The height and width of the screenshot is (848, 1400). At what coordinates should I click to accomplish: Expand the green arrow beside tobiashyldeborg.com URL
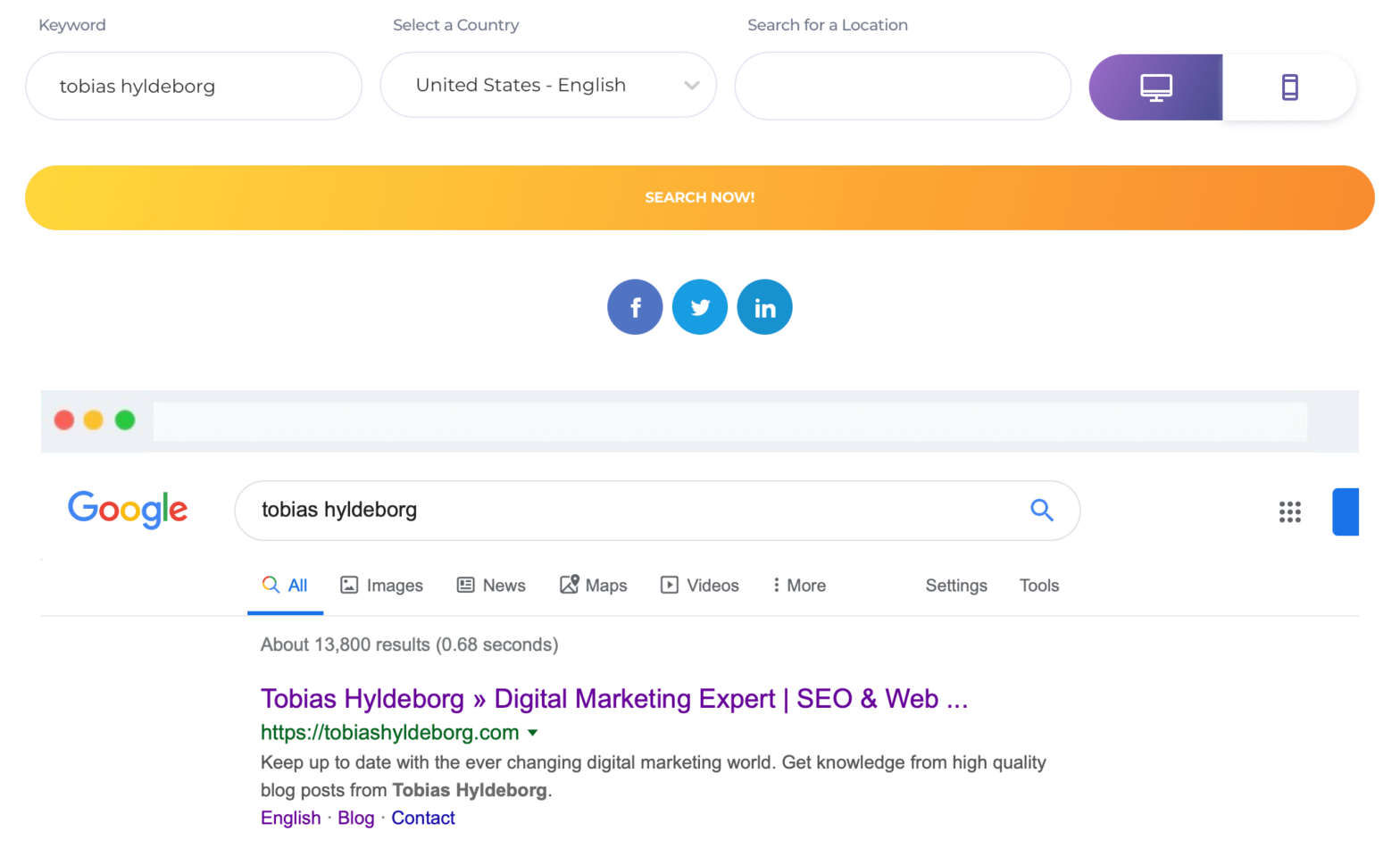pyautogui.click(x=533, y=733)
